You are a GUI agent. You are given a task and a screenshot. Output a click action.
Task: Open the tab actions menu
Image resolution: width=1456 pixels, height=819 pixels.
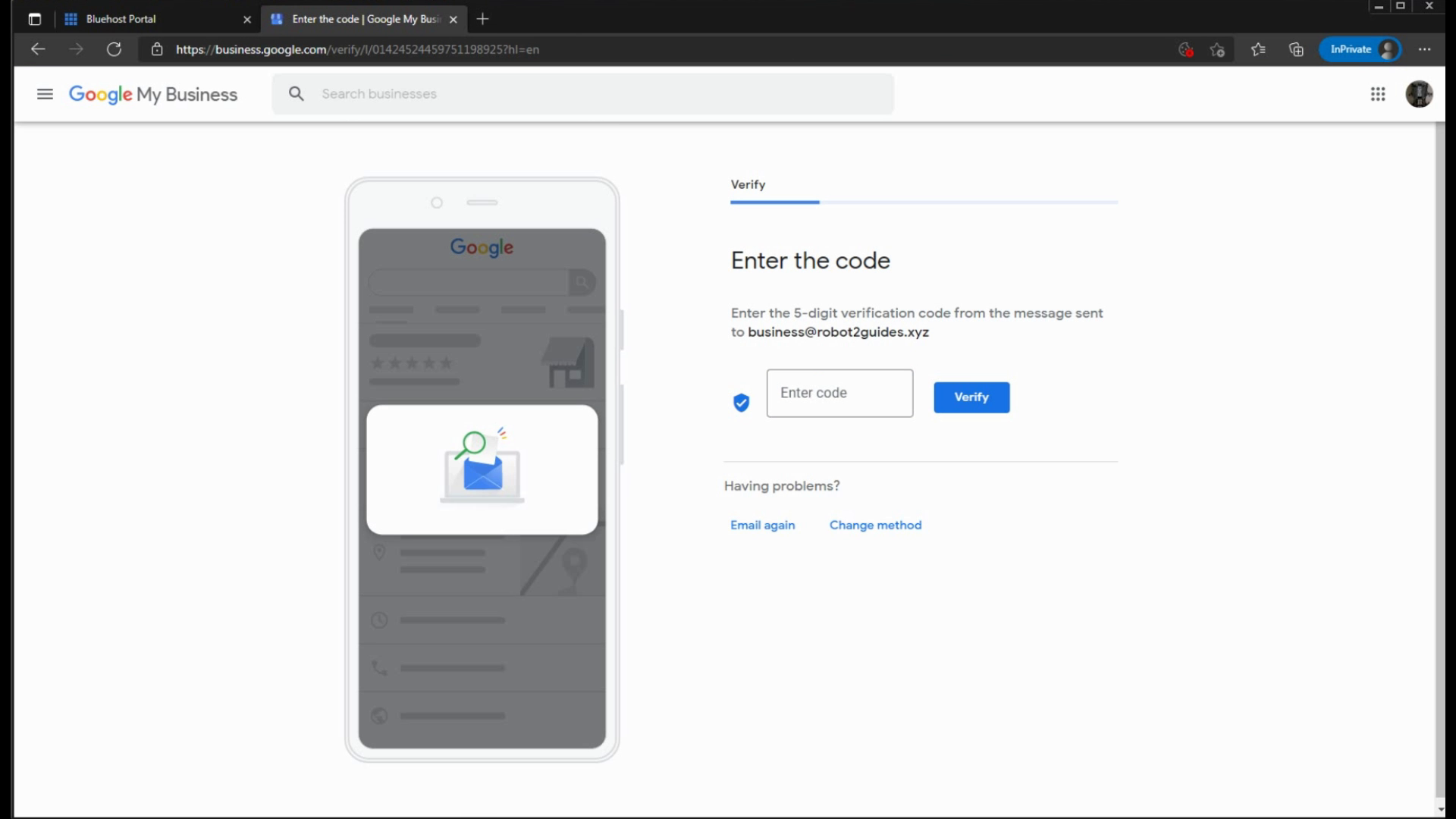click(x=34, y=19)
